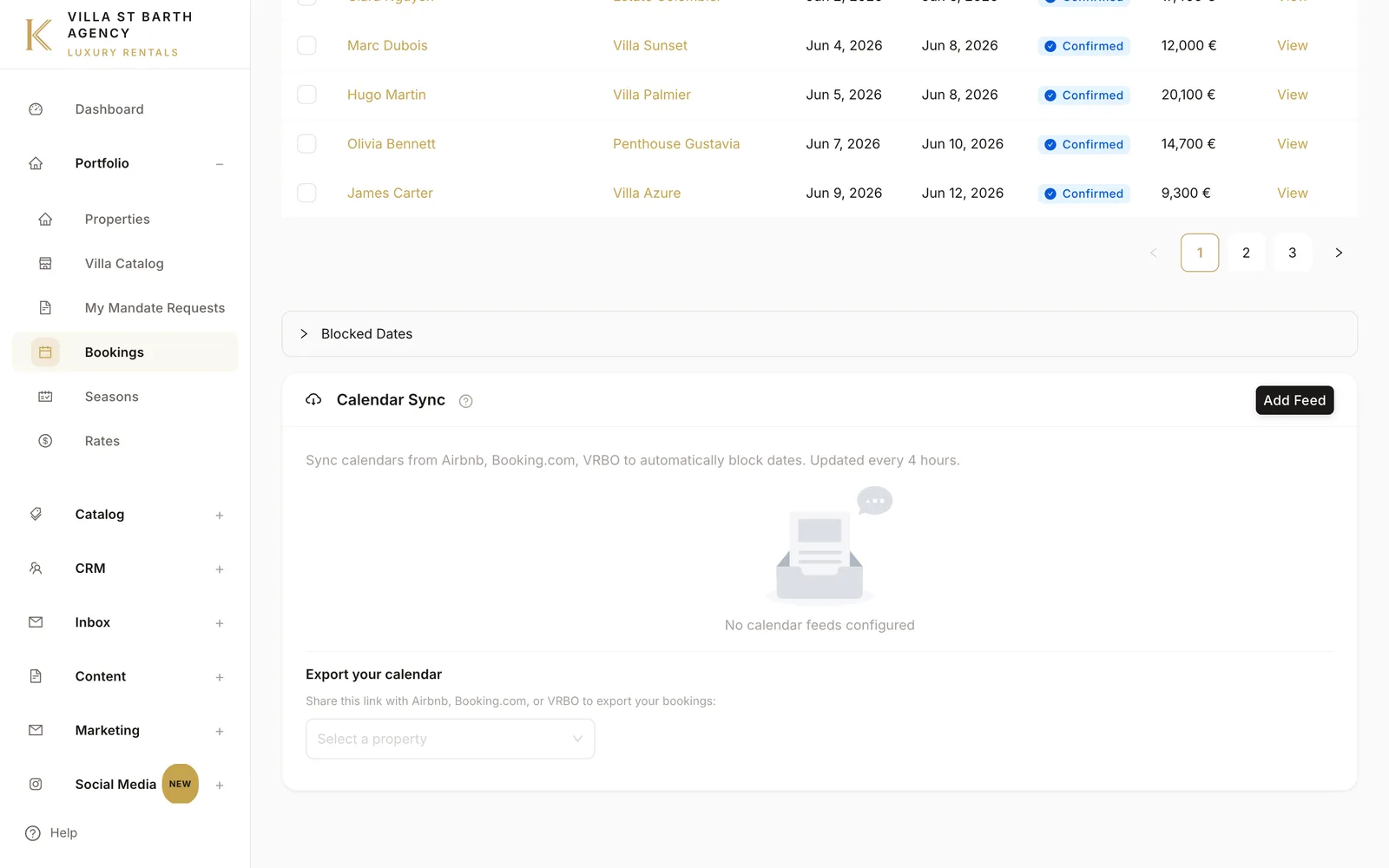
Task: Click the Add Feed button
Action: click(1294, 400)
